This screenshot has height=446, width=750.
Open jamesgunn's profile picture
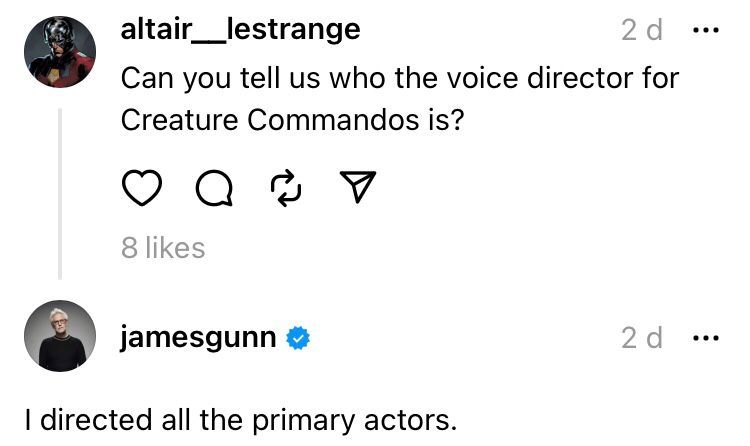[60, 336]
